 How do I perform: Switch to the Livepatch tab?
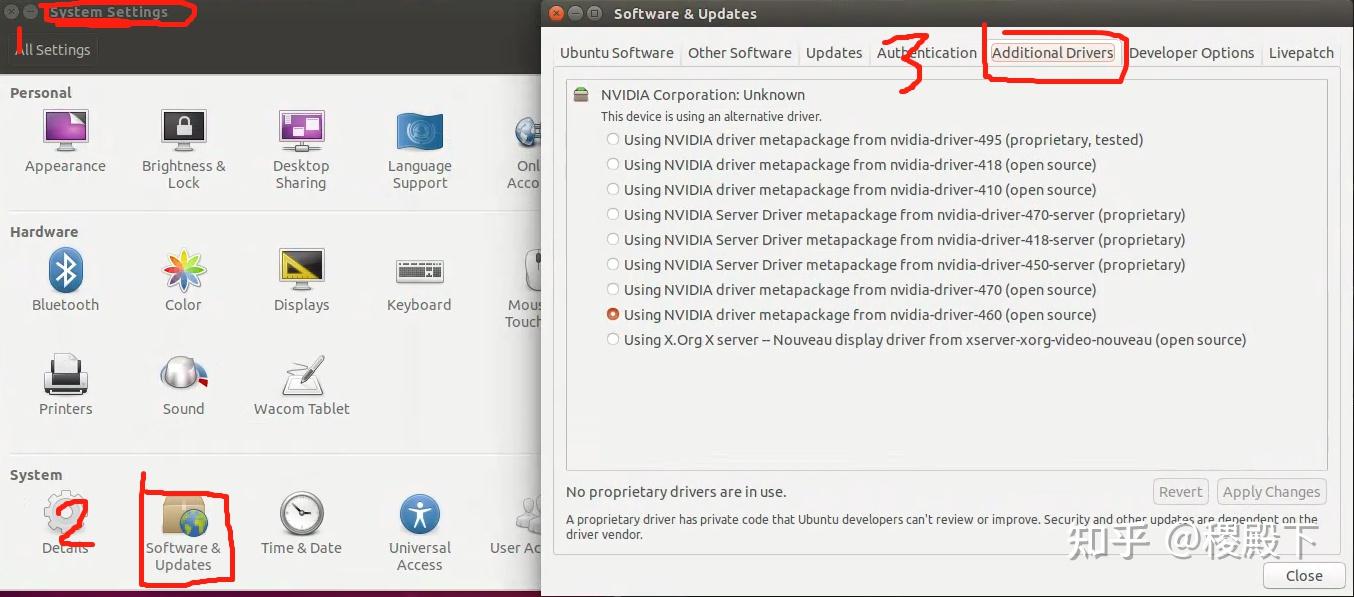pyautogui.click(x=1301, y=53)
